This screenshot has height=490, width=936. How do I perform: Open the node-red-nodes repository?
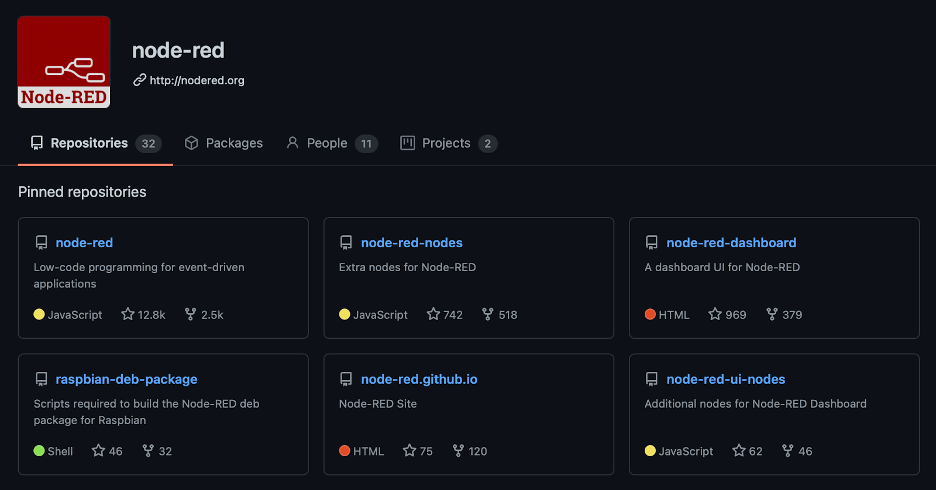point(411,242)
